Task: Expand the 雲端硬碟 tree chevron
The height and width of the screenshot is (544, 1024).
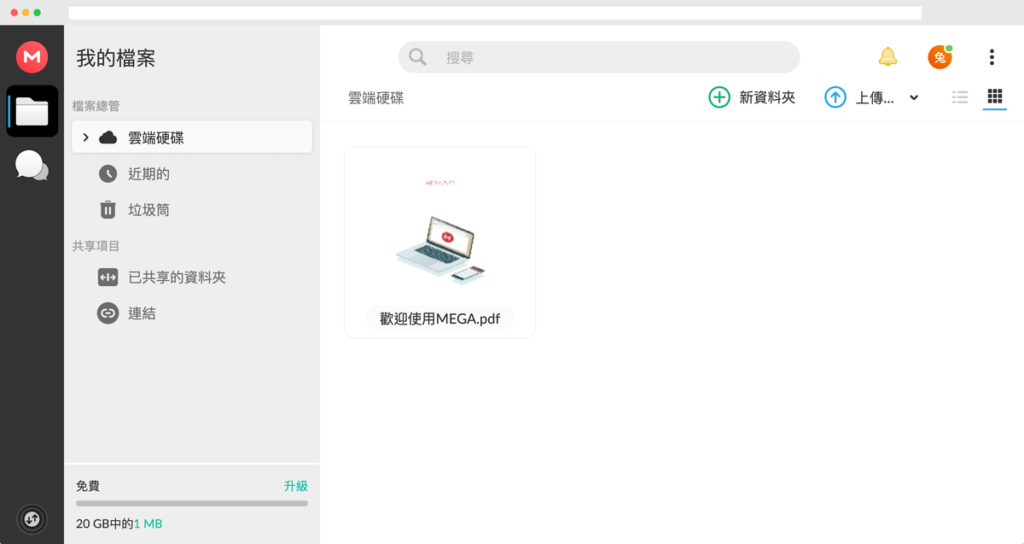Action: pos(86,137)
